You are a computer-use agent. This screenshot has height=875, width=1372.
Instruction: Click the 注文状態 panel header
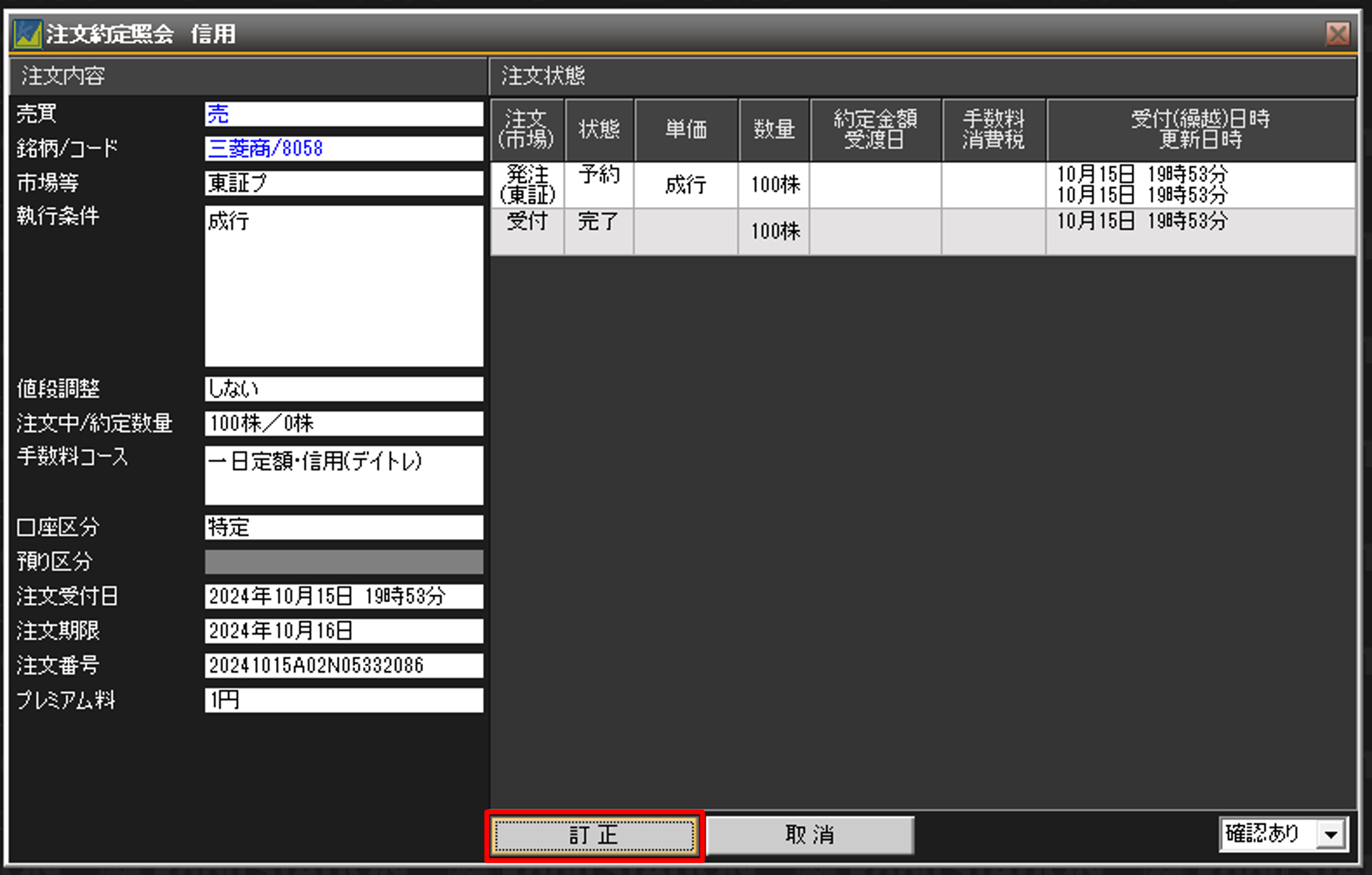tap(923, 76)
